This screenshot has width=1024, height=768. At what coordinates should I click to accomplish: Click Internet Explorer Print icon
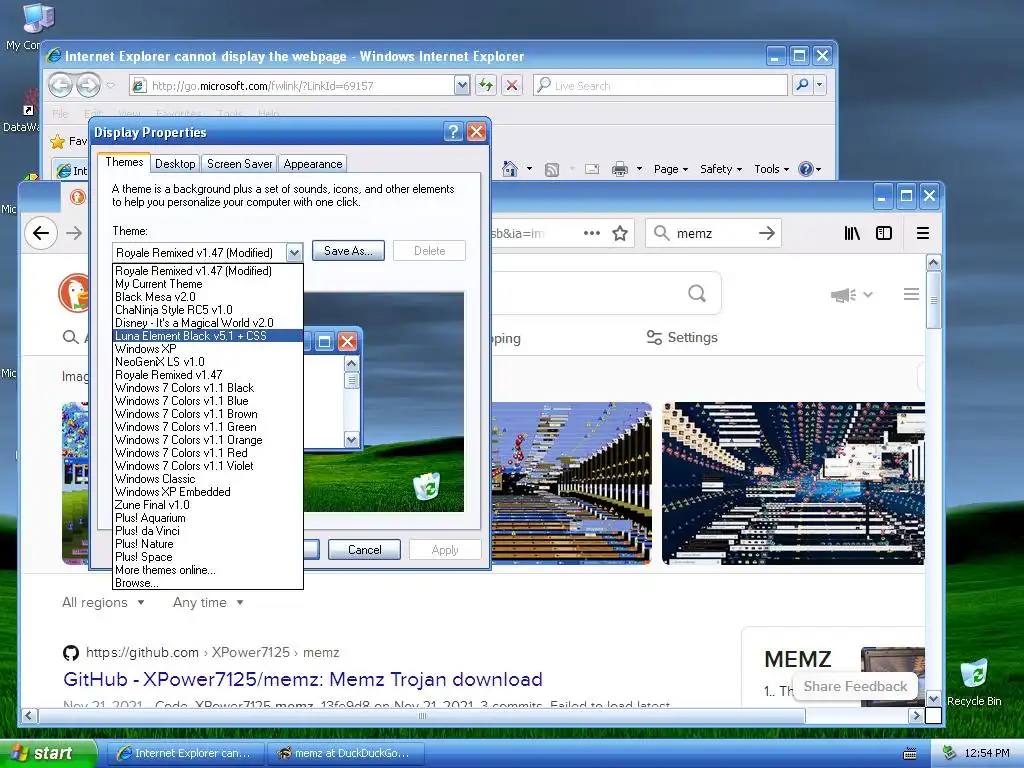620,169
